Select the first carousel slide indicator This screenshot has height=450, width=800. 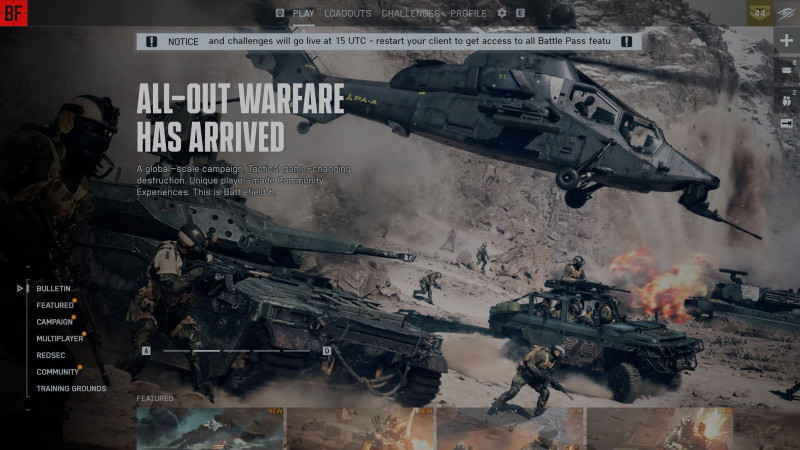pyautogui.click(x=177, y=351)
